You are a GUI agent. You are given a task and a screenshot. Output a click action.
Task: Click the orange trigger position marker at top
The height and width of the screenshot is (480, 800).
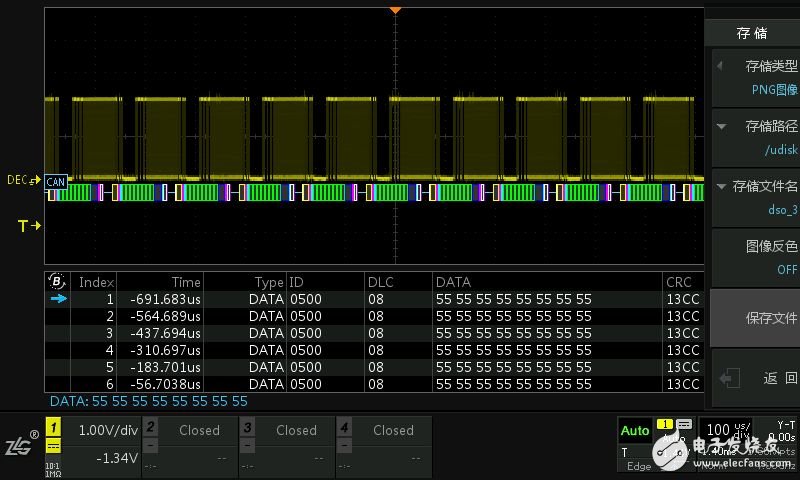(395, 9)
